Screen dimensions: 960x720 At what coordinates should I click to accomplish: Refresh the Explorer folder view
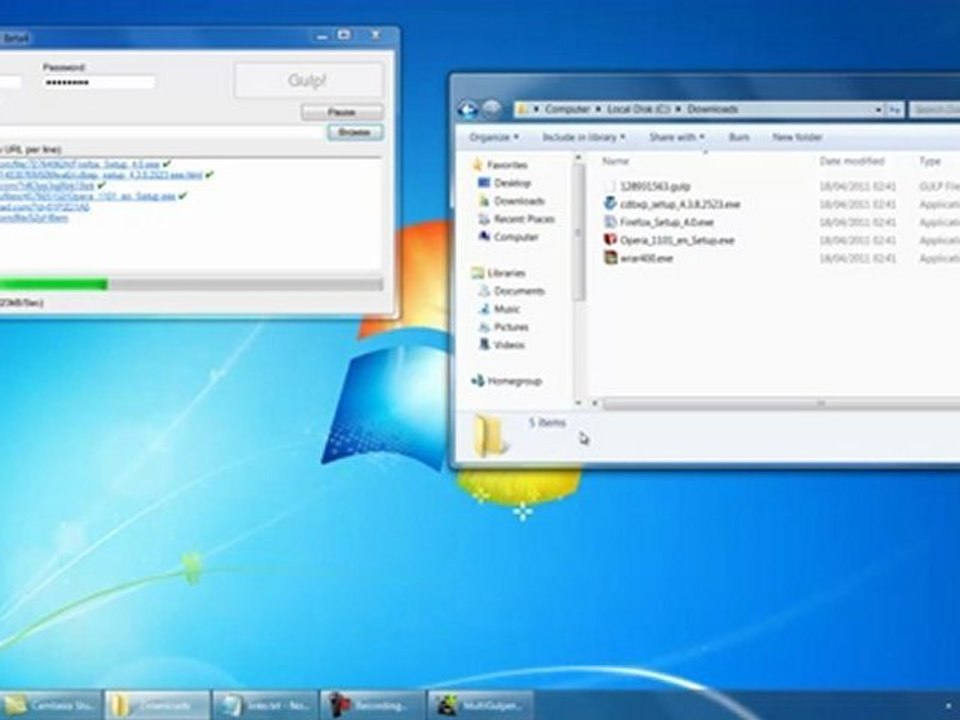(894, 110)
